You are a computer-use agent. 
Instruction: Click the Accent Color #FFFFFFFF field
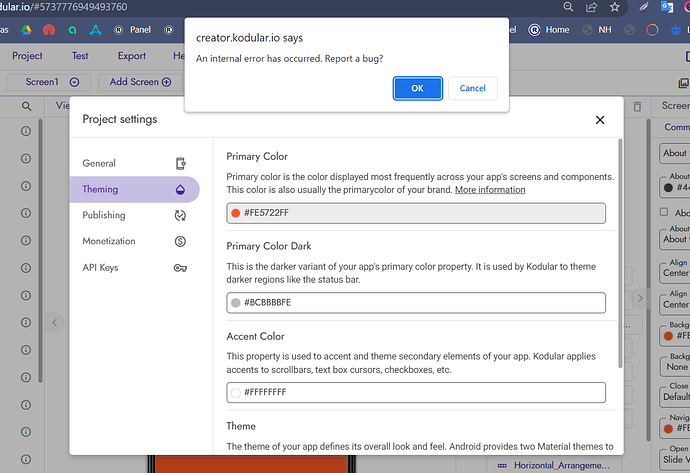(x=416, y=392)
